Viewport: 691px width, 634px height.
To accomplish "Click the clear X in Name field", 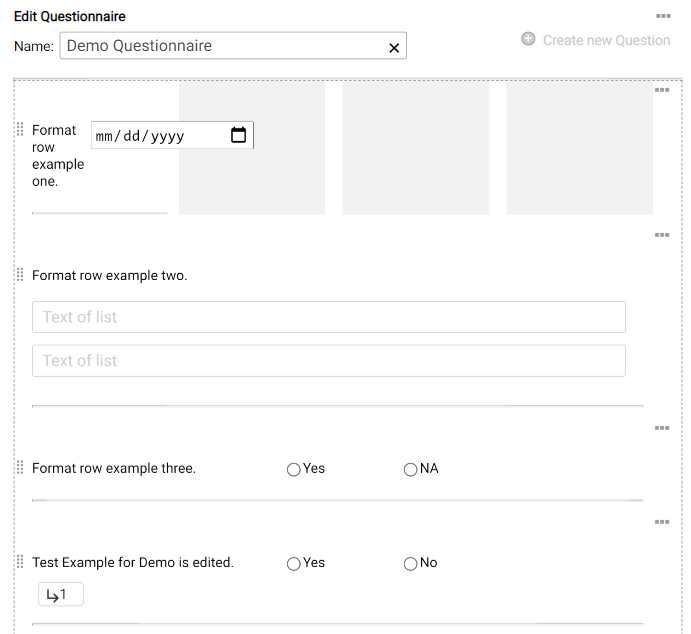I will click(x=394, y=47).
